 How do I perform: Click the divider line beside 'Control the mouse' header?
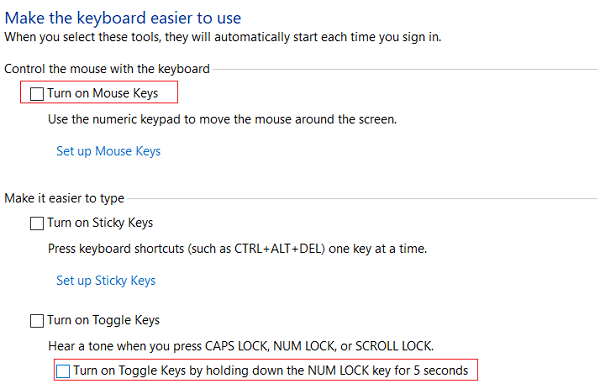[x=405, y=70]
